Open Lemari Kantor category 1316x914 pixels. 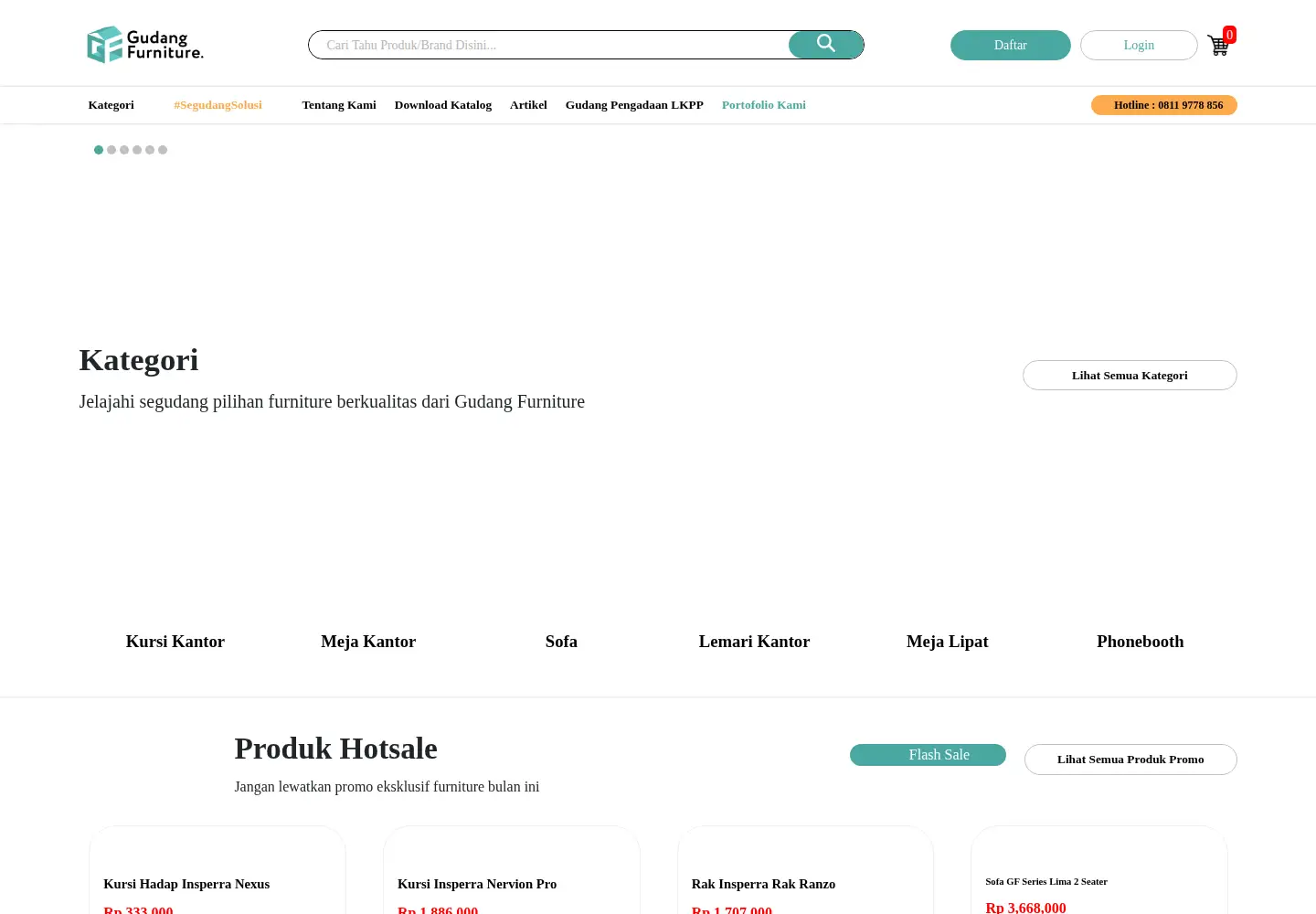coord(754,642)
